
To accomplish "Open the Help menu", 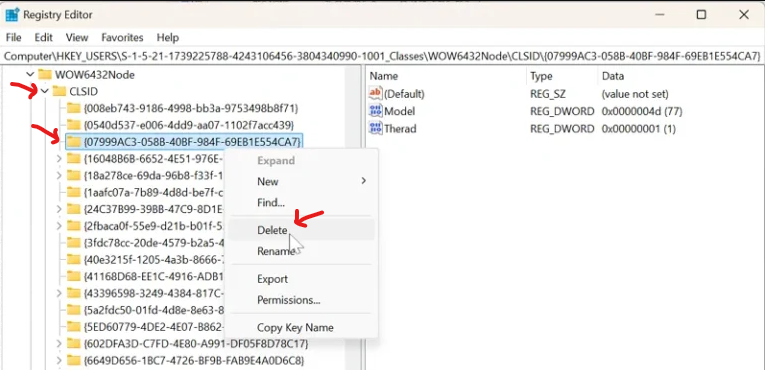I will click(168, 38).
